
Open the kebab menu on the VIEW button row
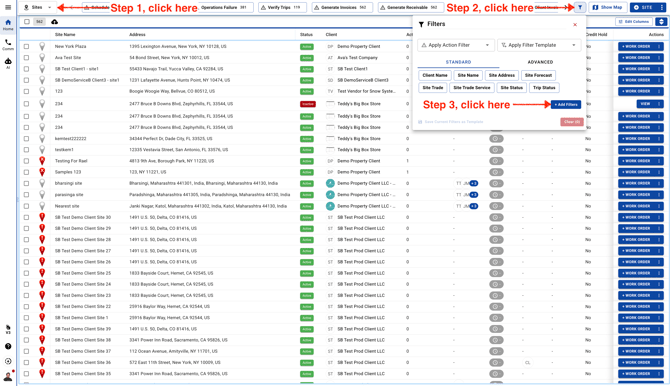[x=658, y=104]
